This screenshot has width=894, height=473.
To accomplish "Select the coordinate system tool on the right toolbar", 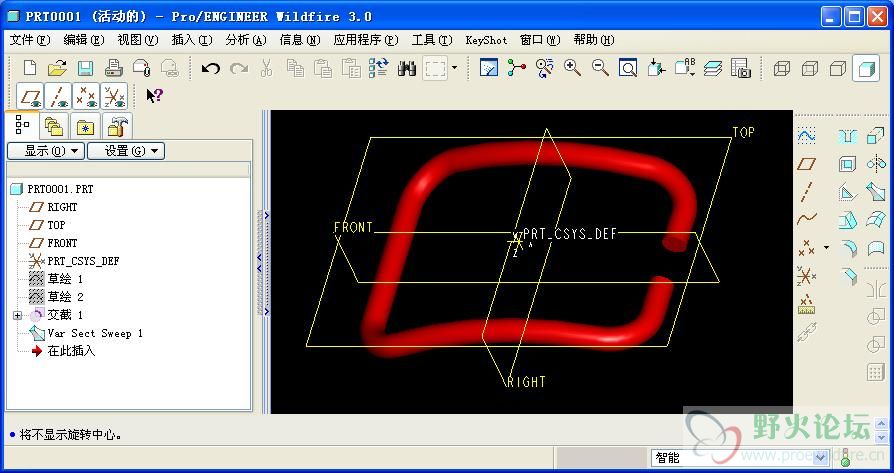I will coord(806,276).
